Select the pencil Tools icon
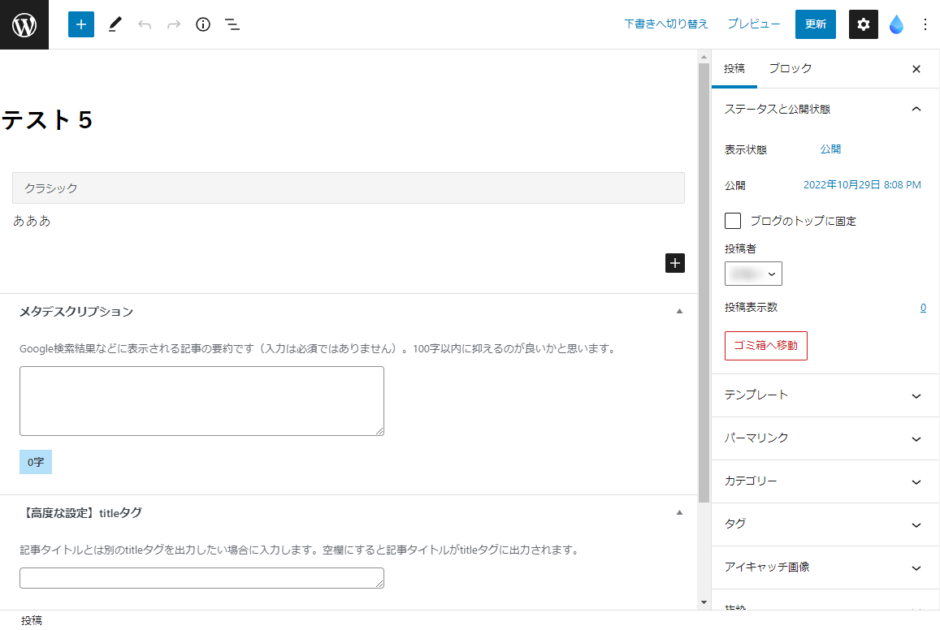940x630 pixels. click(114, 24)
